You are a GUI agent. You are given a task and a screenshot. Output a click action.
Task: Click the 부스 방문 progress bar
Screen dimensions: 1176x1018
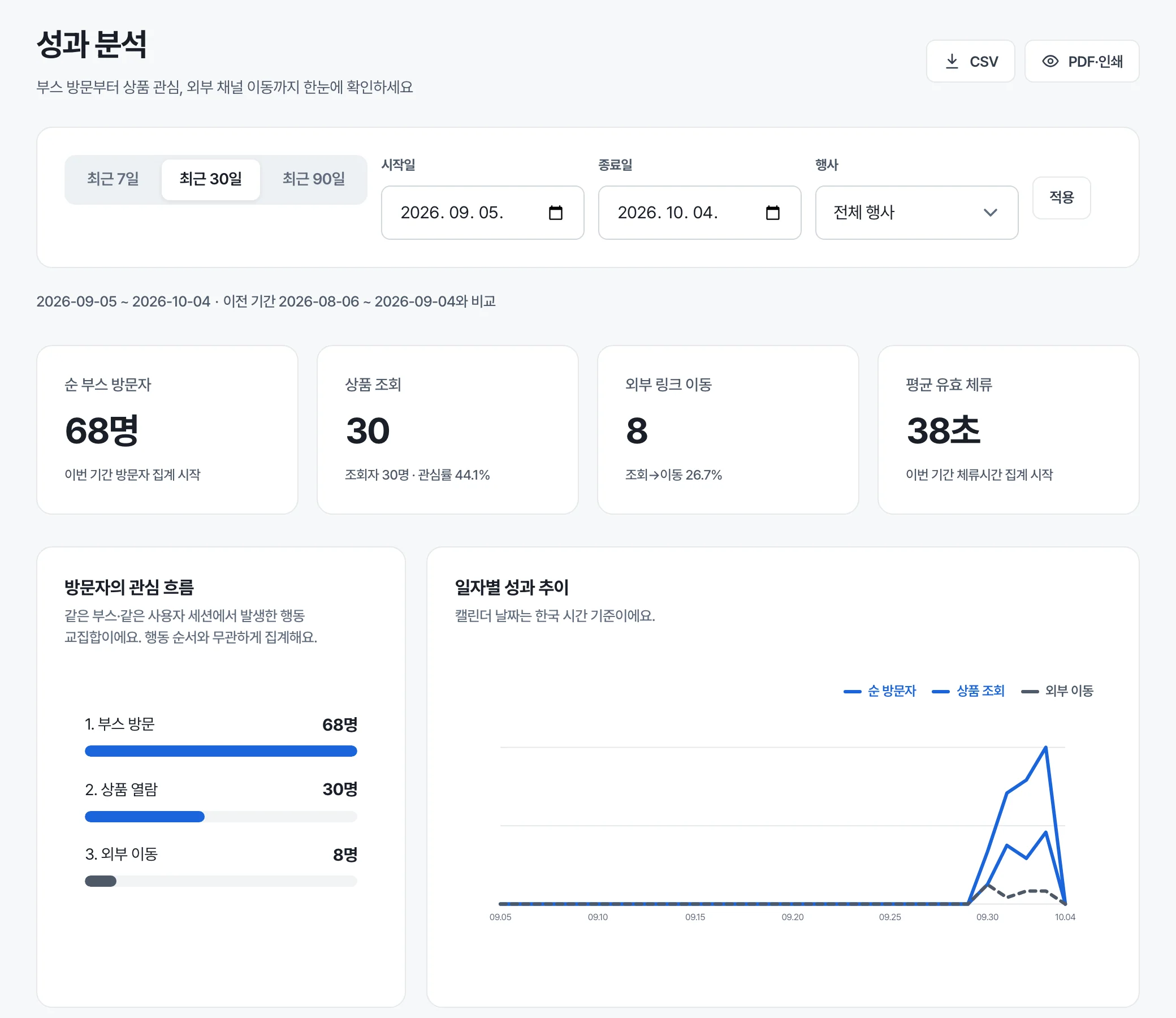point(221,751)
